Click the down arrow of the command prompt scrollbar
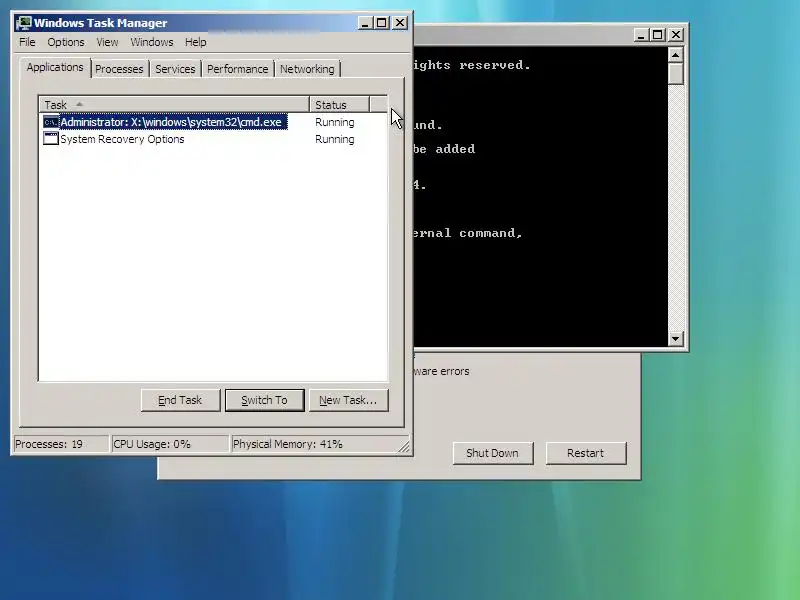This screenshot has width=800, height=600. point(676,338)
